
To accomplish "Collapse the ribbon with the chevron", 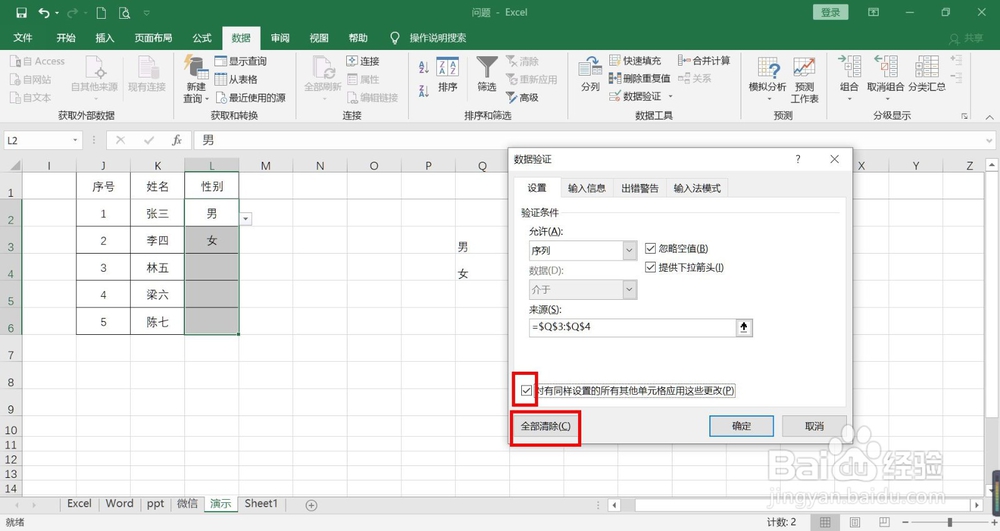I will point(989,117).
